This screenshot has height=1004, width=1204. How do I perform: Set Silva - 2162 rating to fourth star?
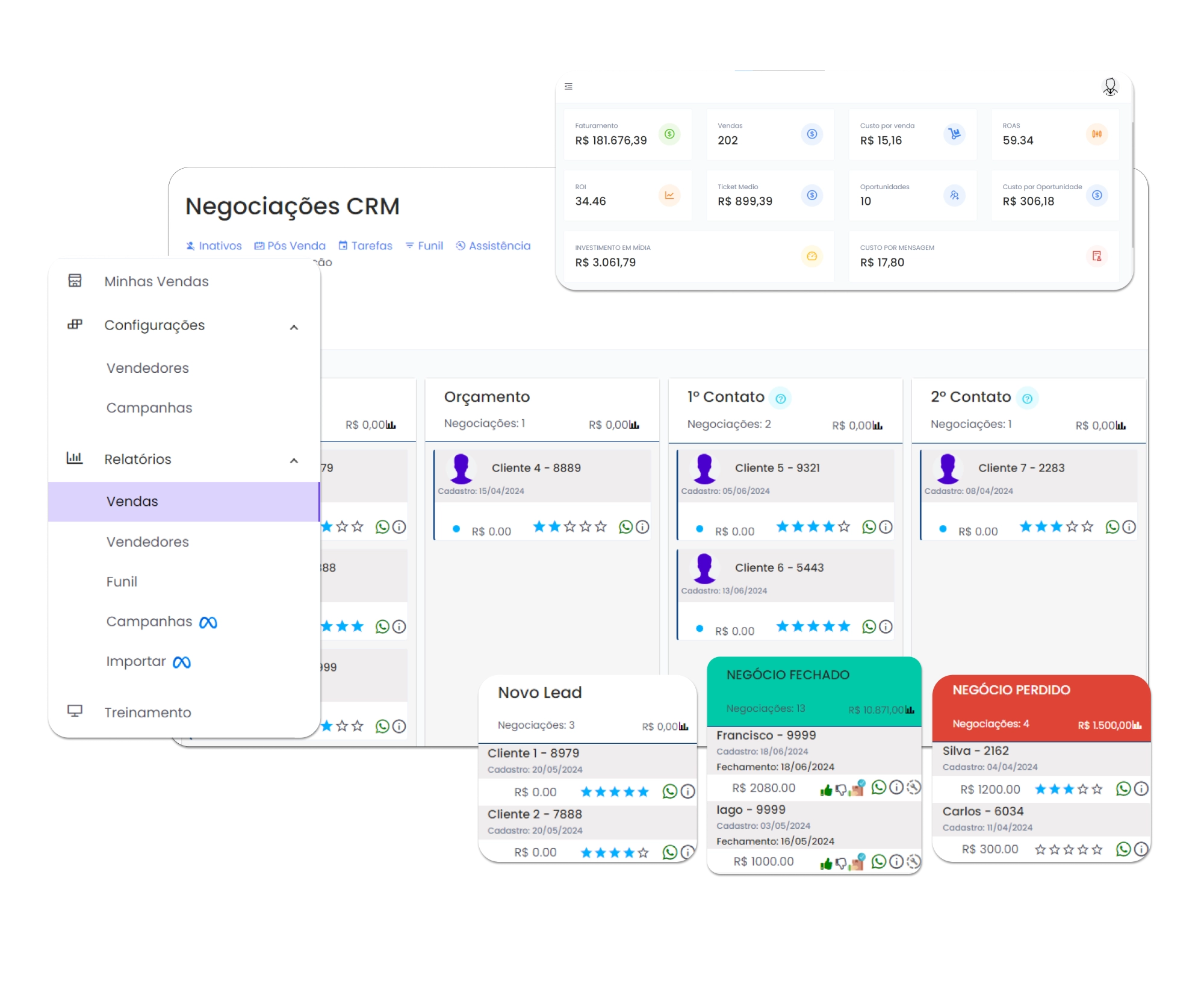(1082, 789)
